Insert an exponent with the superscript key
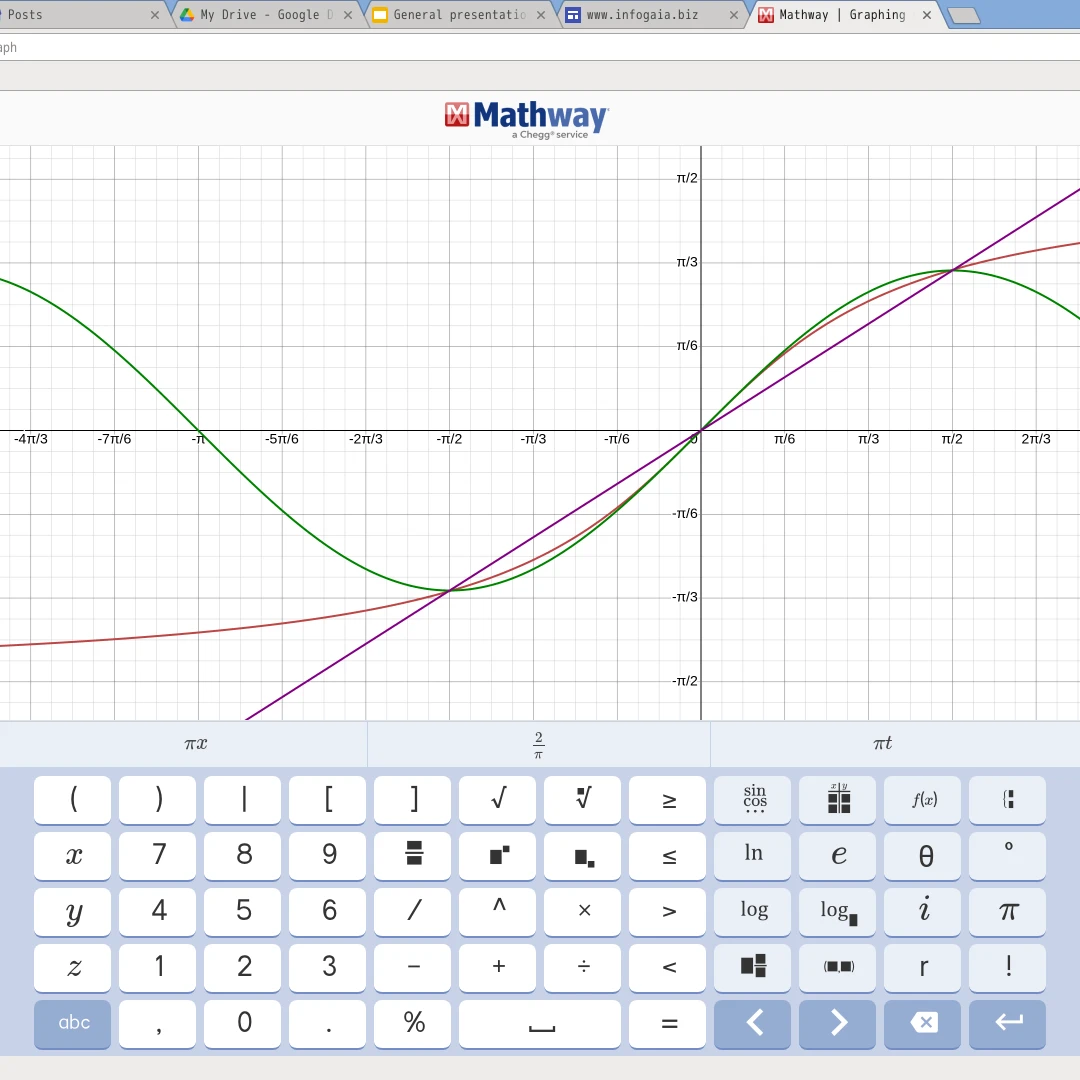 coord(497,855)
